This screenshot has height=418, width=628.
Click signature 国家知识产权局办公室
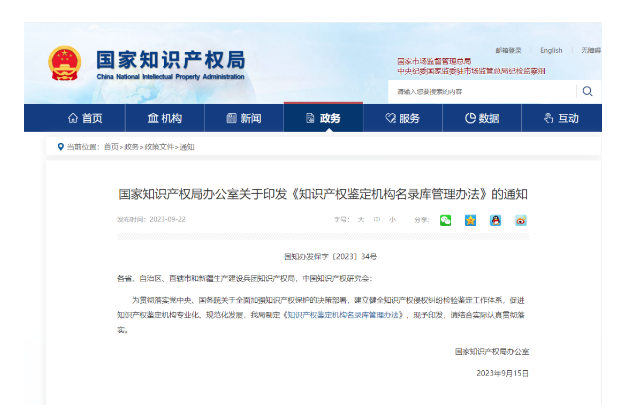(492, 352)
